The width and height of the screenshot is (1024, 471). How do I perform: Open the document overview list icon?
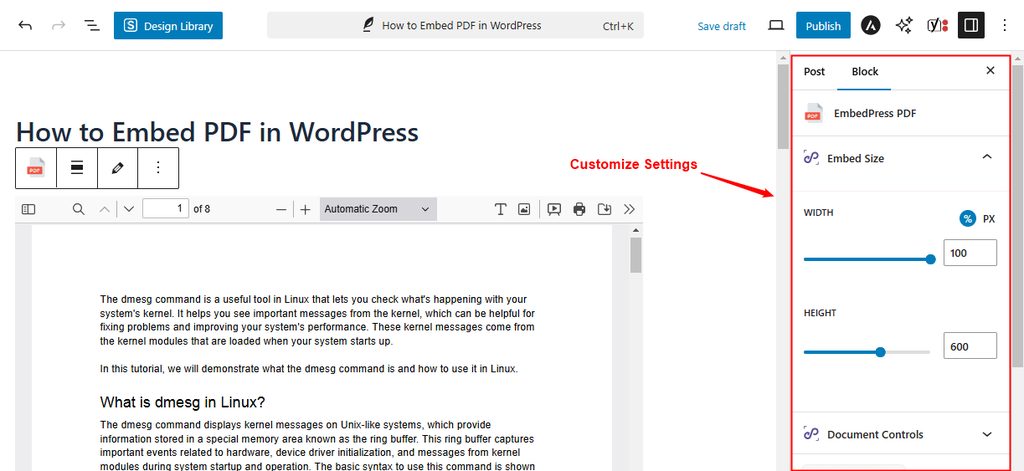(x=92, y=25)
